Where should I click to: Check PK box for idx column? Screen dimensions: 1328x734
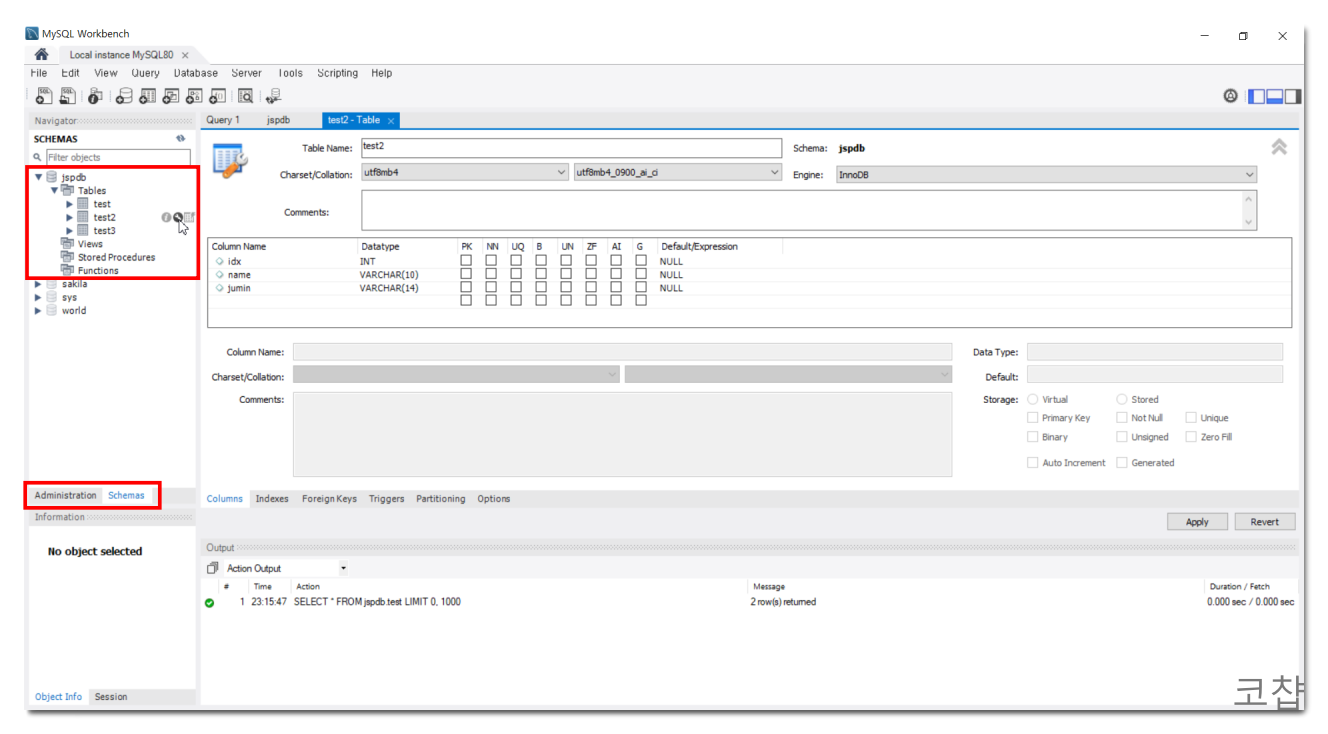coord(466,261)
